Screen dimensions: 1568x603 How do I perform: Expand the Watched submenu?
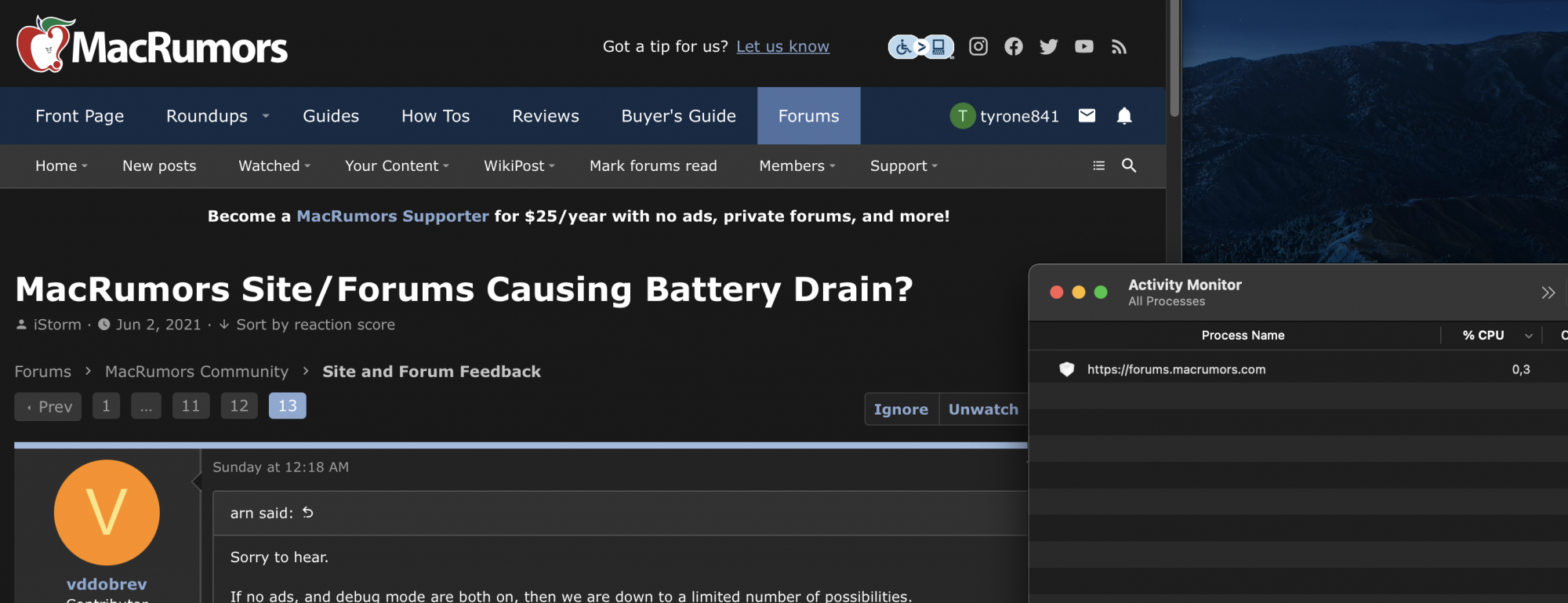click(307, 166)
